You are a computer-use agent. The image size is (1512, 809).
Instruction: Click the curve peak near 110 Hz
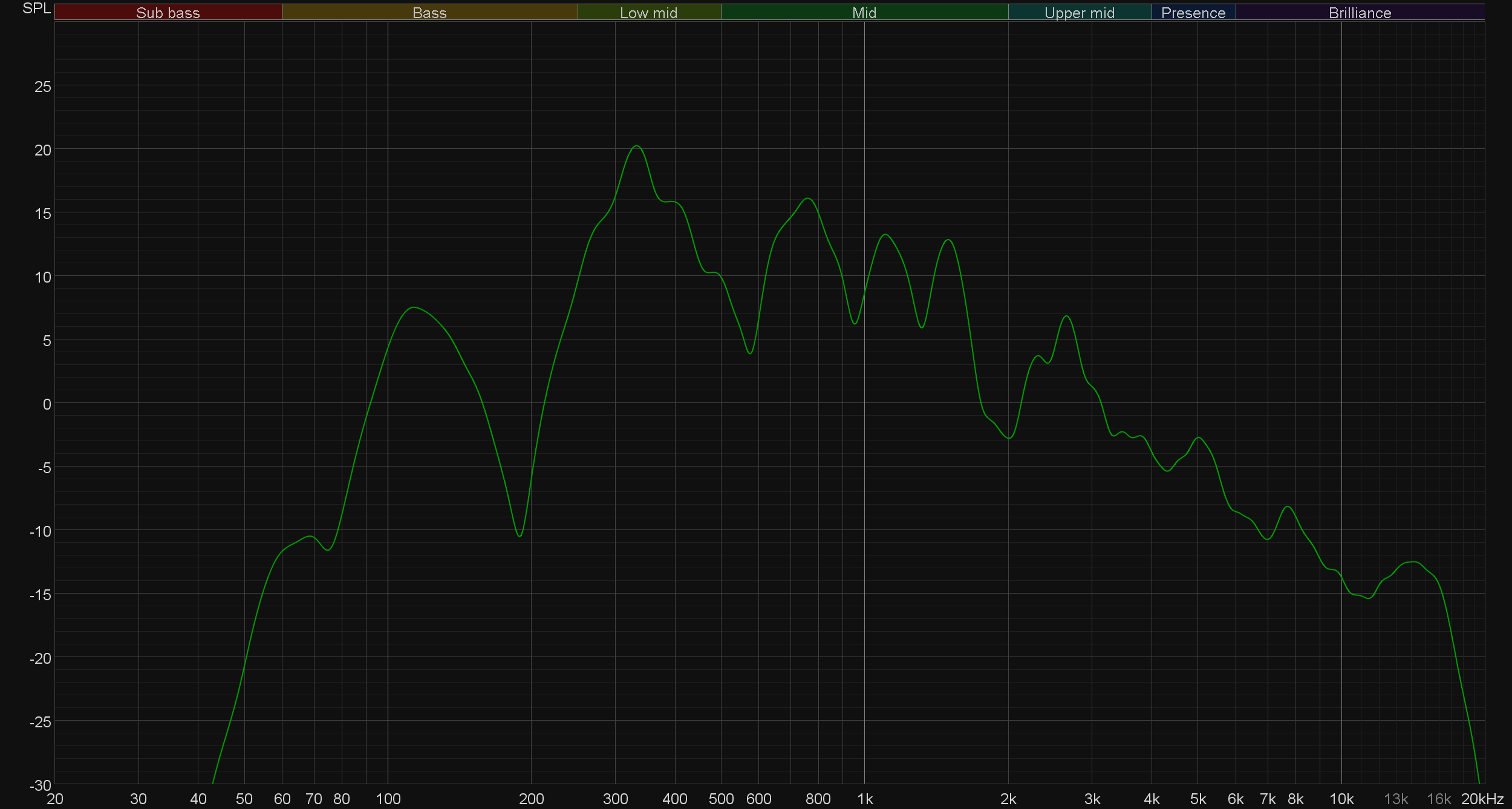click(413, 308)
